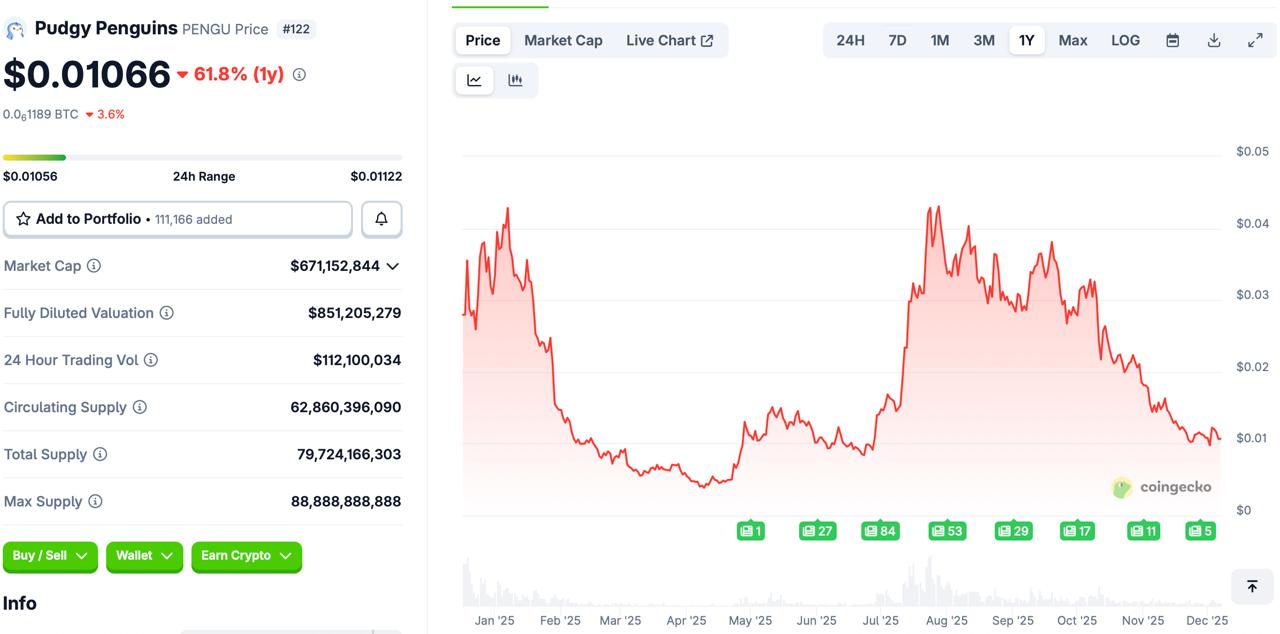Select the 24H time range
The image size is (1280, 634).
(x=850, y=40)
